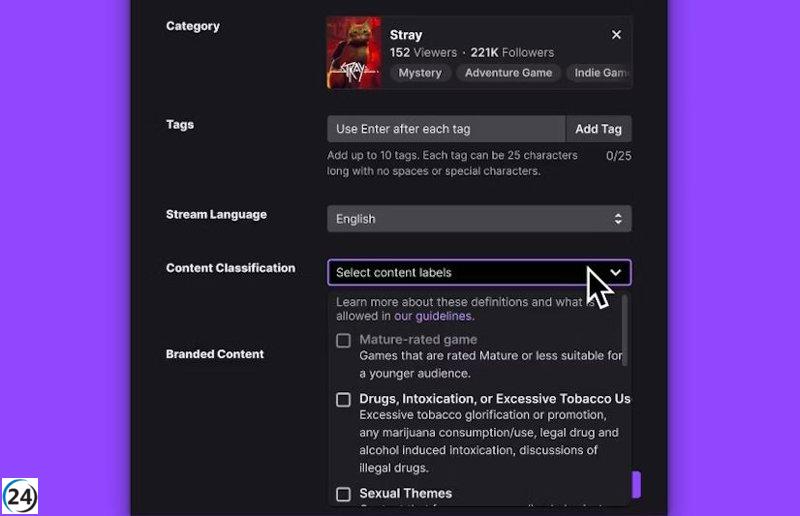This screenshot has height=516, width=800.
Task: Collapse content labels using chevron arrow
Action: coord(617,272)
